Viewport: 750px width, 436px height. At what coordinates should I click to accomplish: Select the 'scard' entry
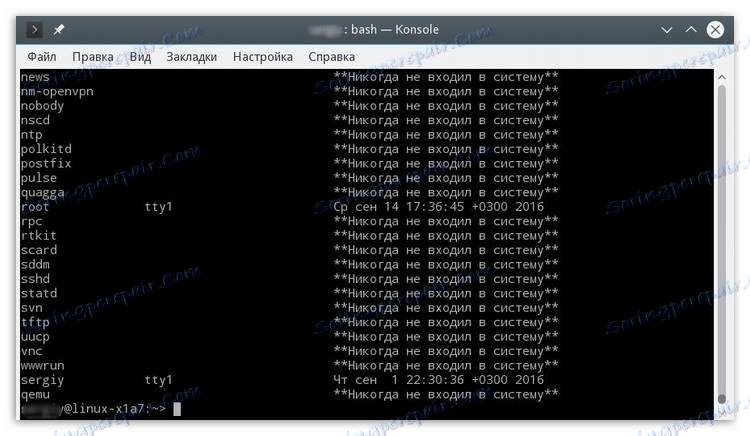[x=39, y=250]
